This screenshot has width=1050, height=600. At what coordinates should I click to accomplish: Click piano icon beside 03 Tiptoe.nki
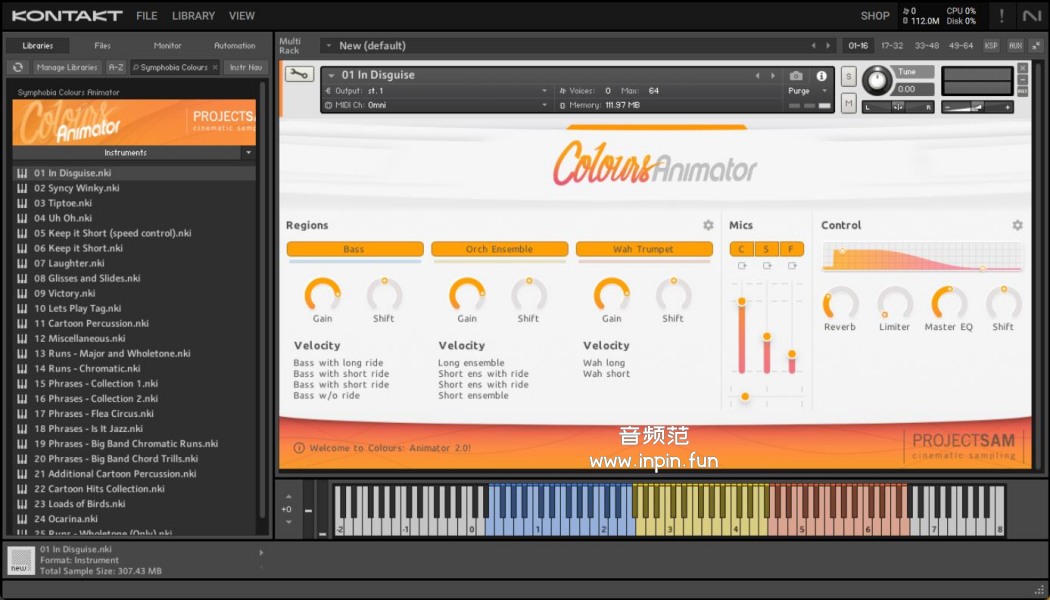pyautogui.click(x=22, y=203)
